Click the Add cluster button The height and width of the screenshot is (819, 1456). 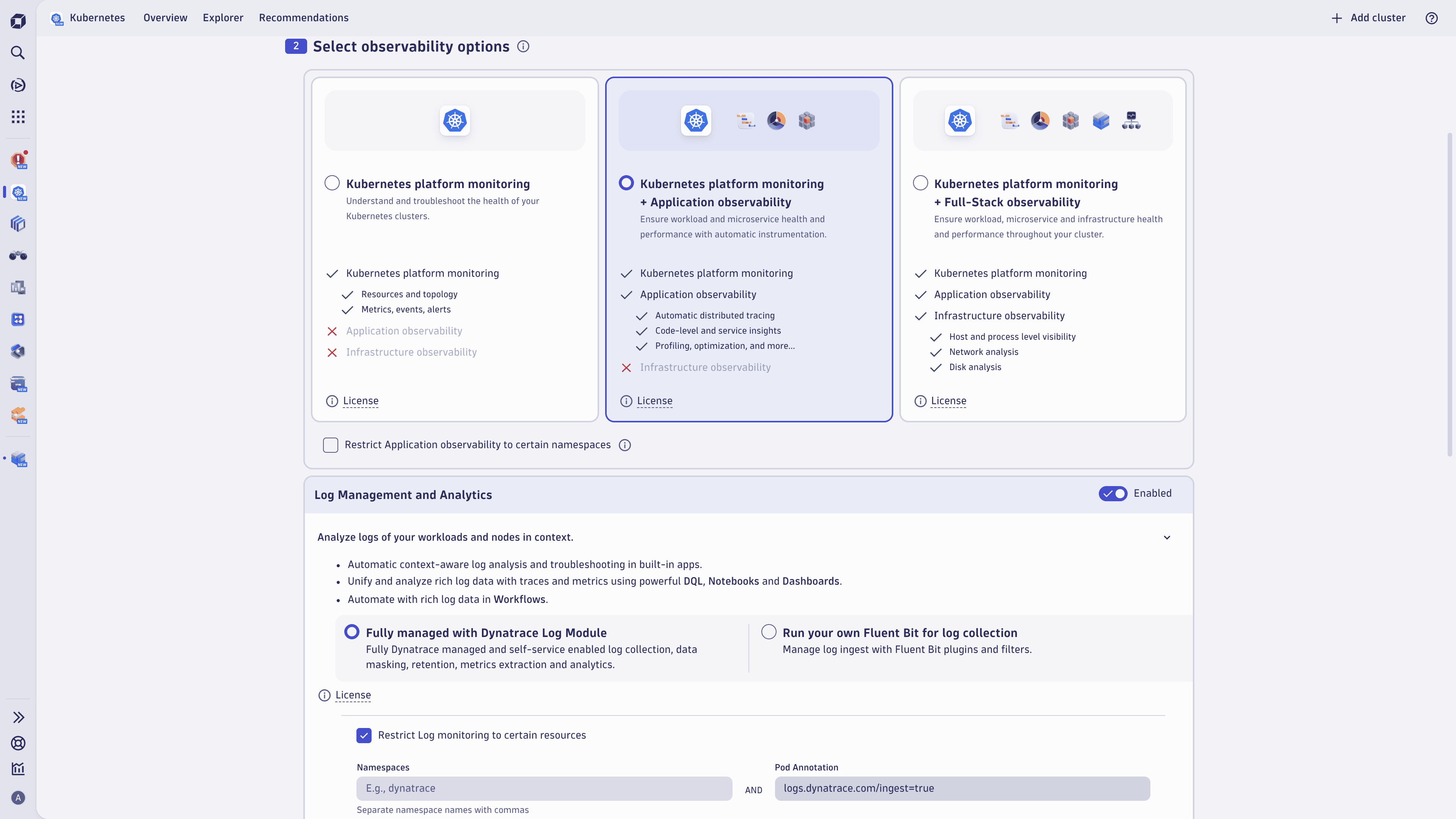(x=1368, y=18)
